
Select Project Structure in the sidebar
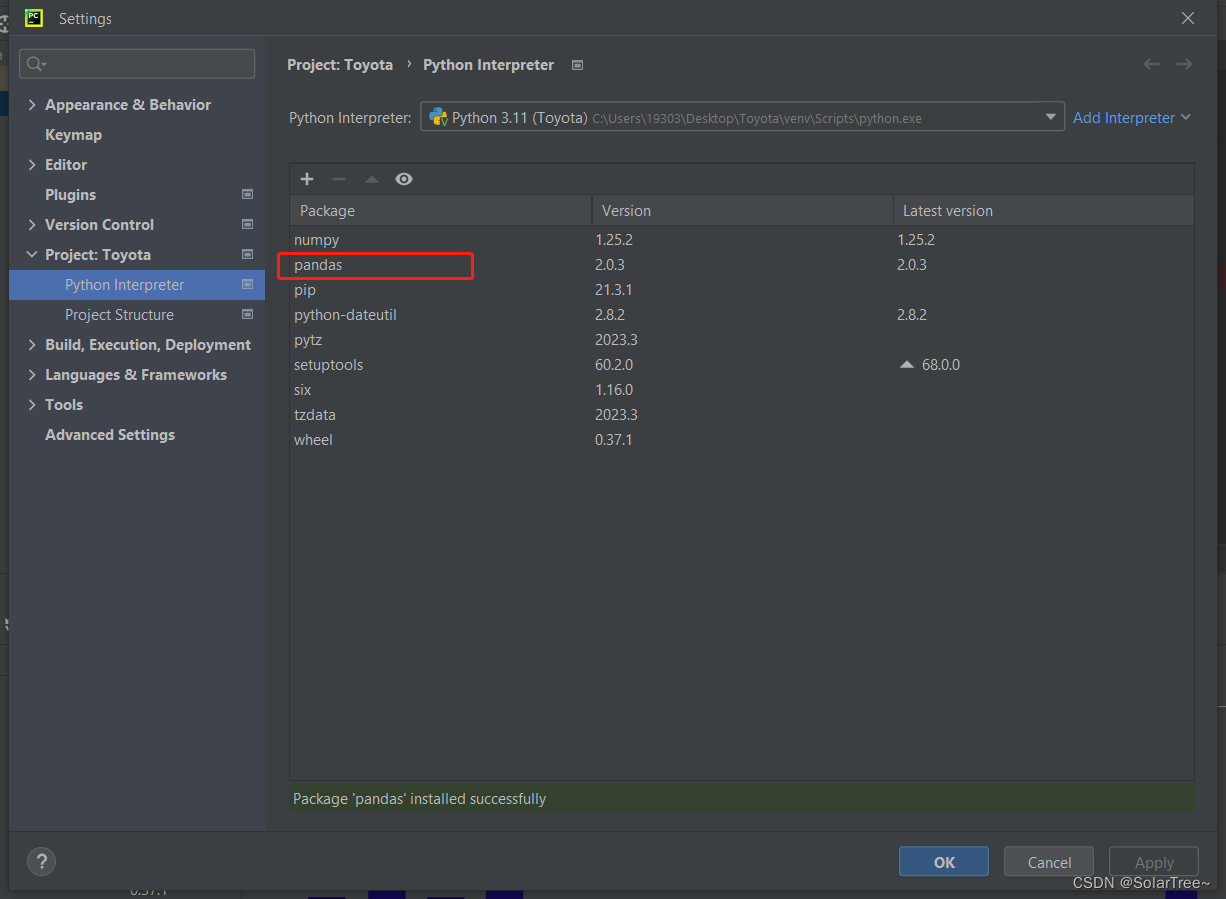pos(137,314)
